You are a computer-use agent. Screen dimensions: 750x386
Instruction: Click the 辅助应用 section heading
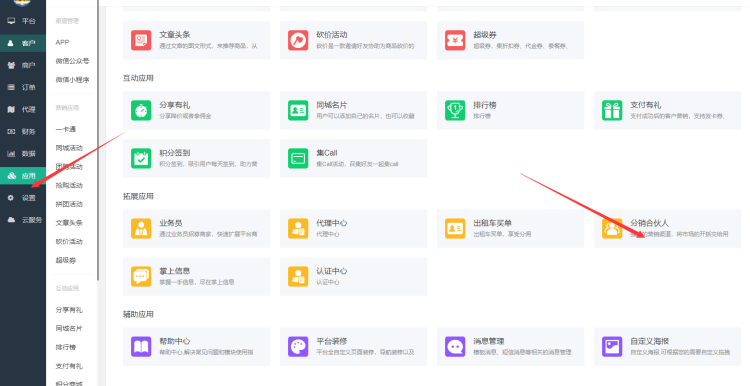[138, 314]
